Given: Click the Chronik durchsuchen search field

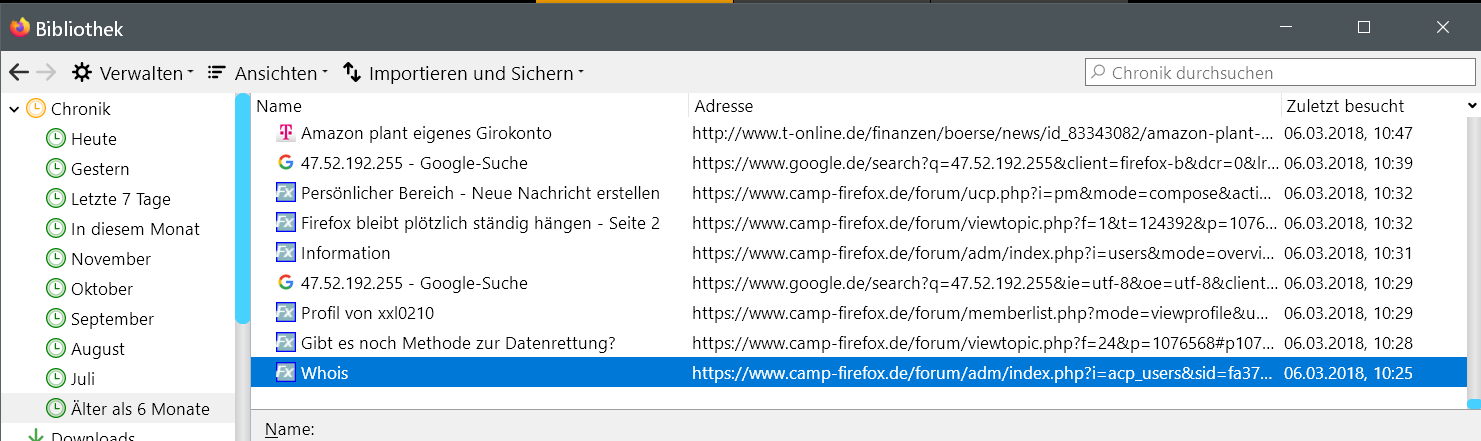Looking at the screenshot, I should [1278, 73].
